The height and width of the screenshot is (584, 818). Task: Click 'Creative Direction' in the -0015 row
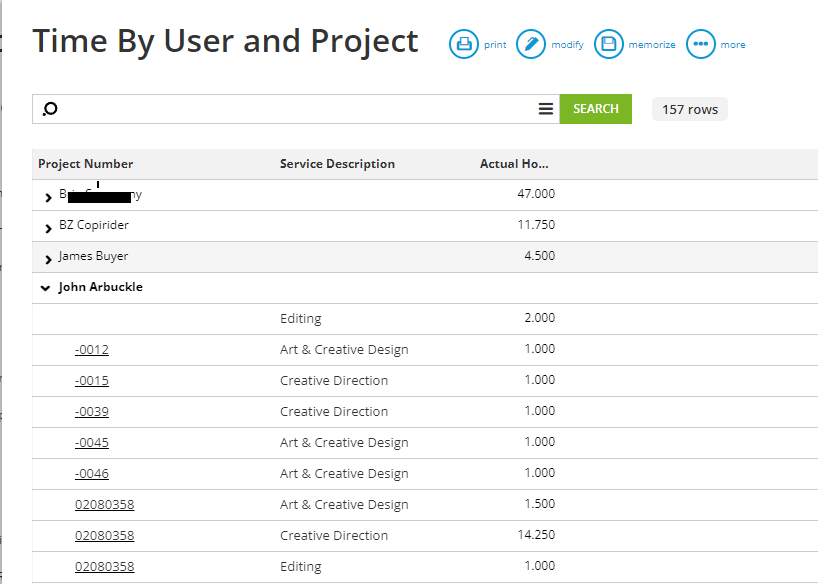[334, 380]
